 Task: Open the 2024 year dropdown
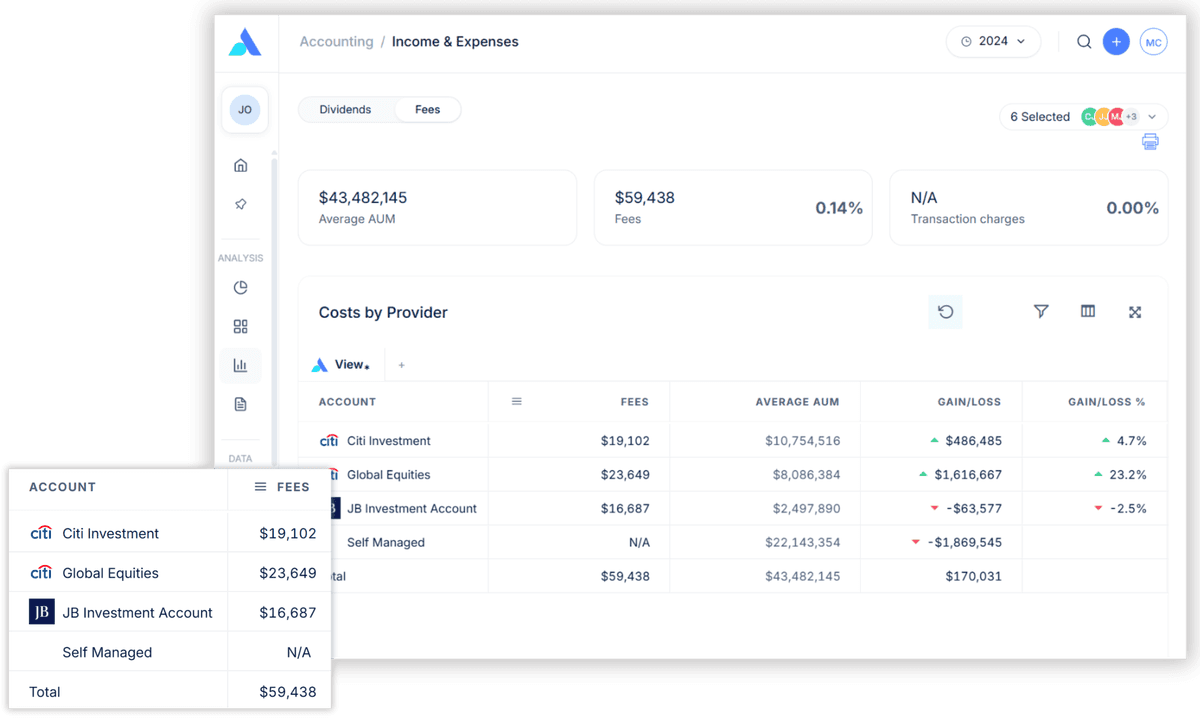point(993,42)
